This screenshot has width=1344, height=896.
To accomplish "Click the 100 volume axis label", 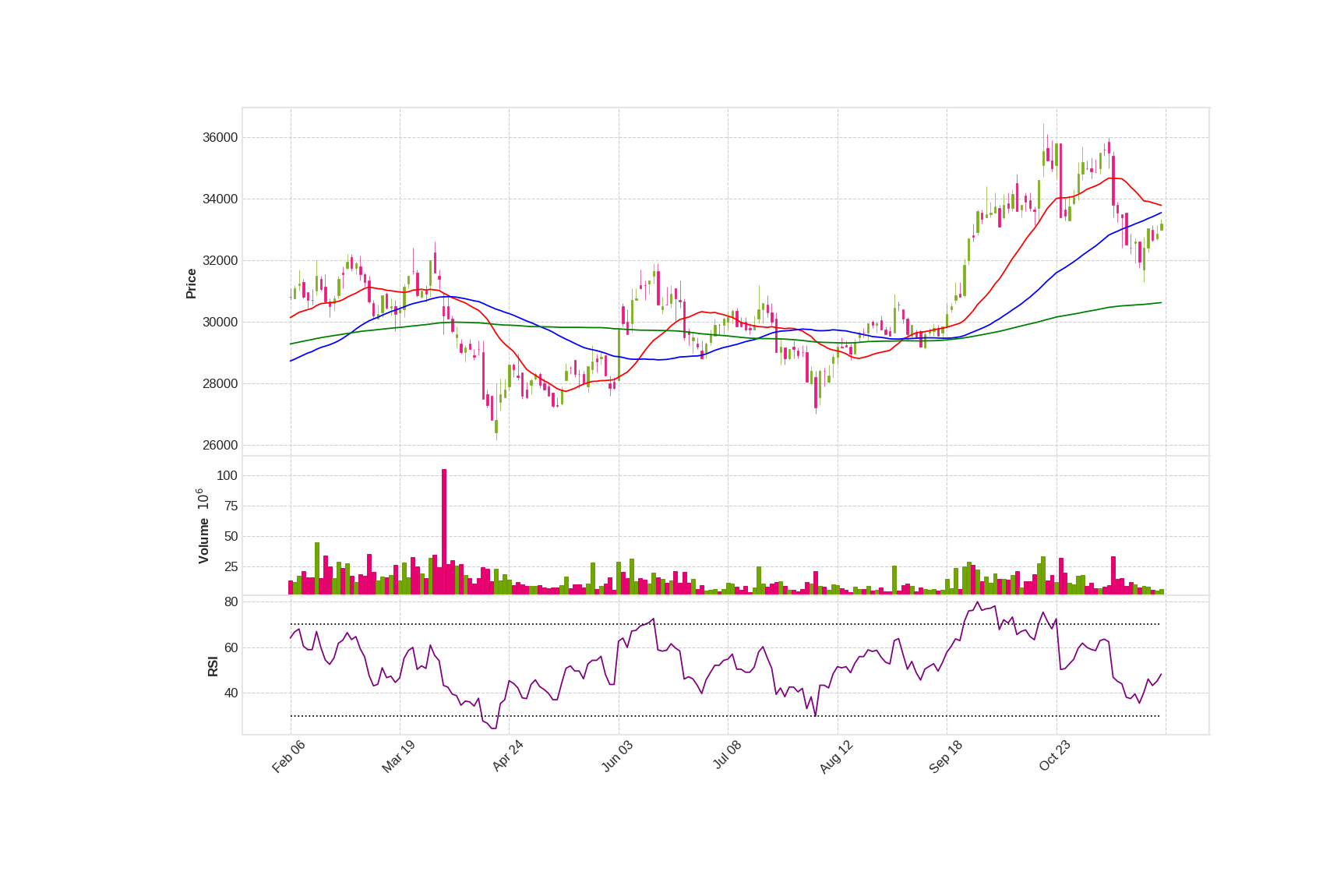I will 227,476.
